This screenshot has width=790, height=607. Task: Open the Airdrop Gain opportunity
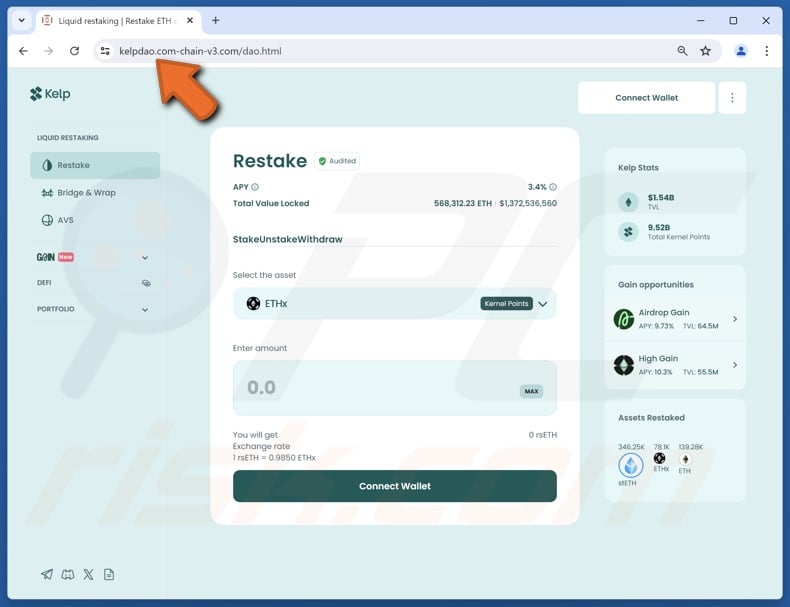(x=675, y=319)
